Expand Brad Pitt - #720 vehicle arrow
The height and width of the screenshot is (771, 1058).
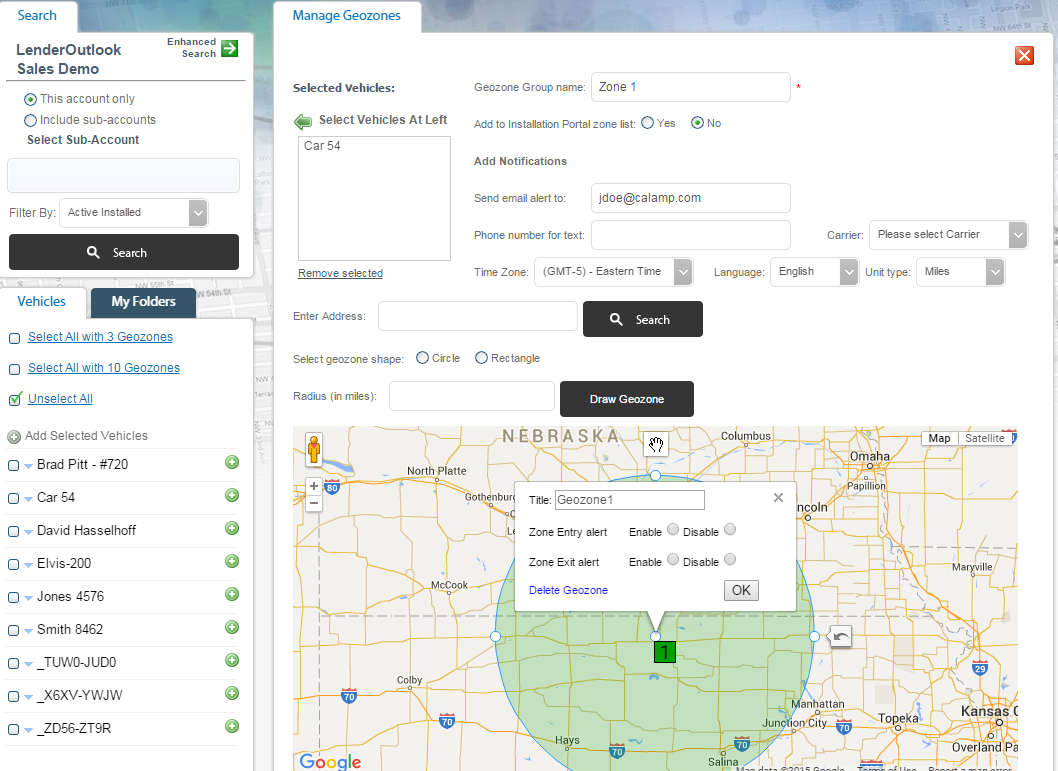click(28, 466)
